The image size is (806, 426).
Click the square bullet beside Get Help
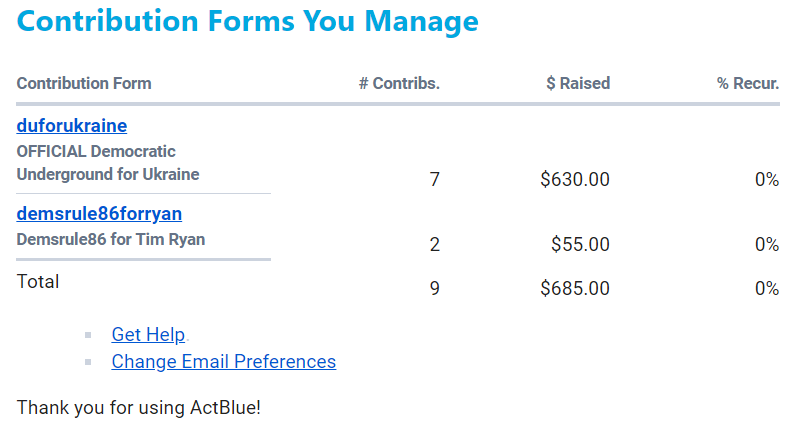coord(88,336)
